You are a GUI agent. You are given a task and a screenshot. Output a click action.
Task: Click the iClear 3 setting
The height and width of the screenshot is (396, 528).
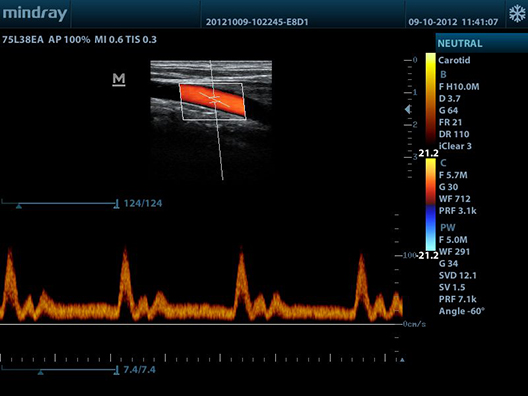click(x=455, y=146)
